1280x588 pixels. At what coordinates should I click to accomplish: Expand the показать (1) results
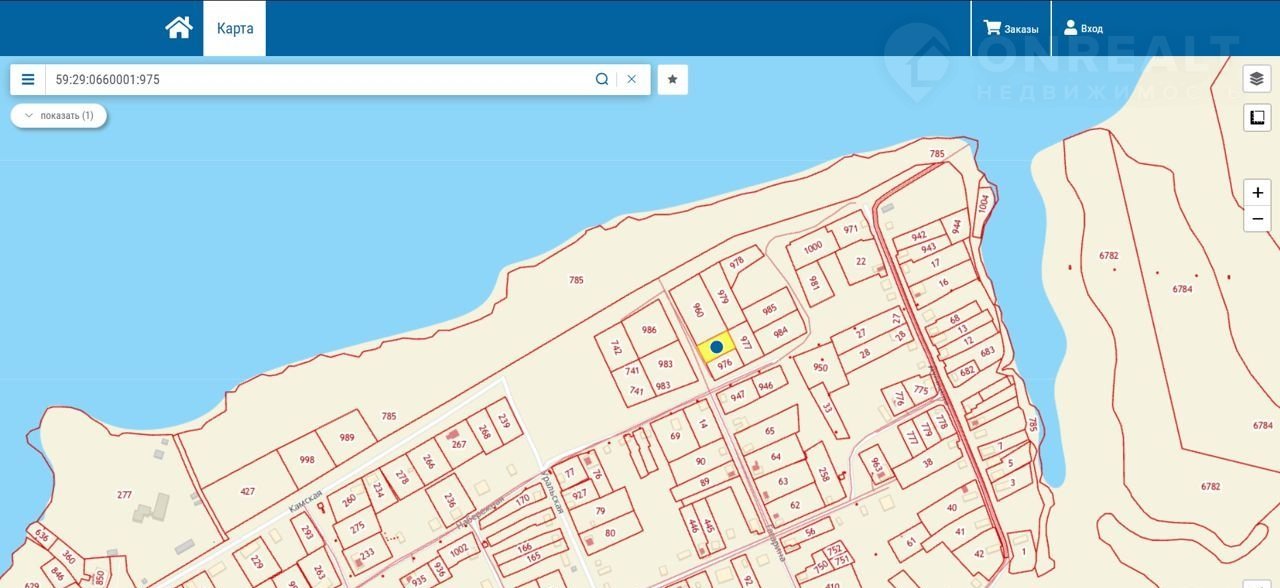tap(59, 116)
